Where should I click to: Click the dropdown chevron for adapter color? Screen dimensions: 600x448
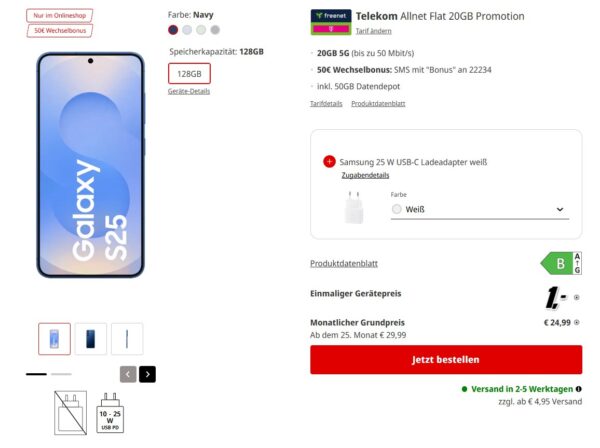click(x=560, y=209)
